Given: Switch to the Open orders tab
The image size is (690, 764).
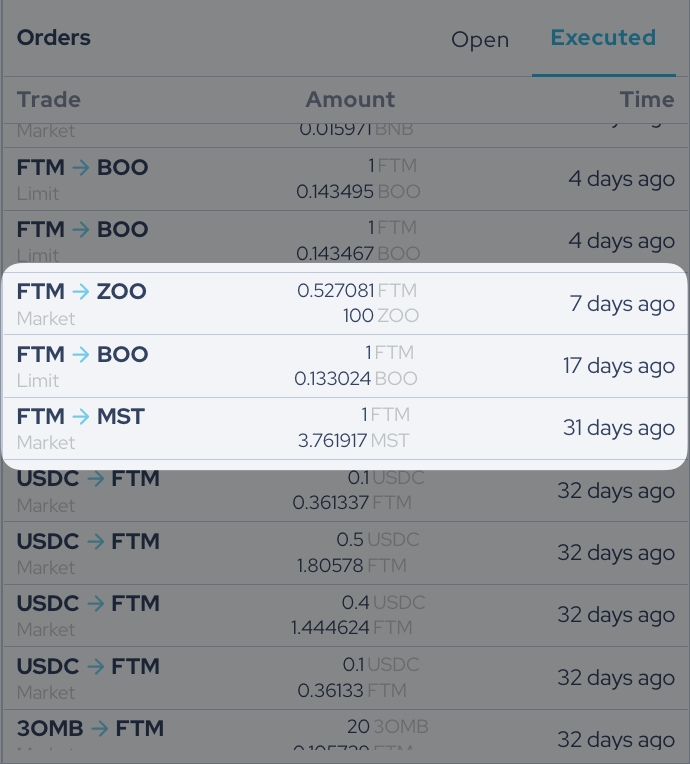Looking at the screenshot, I should pos(479,40).
